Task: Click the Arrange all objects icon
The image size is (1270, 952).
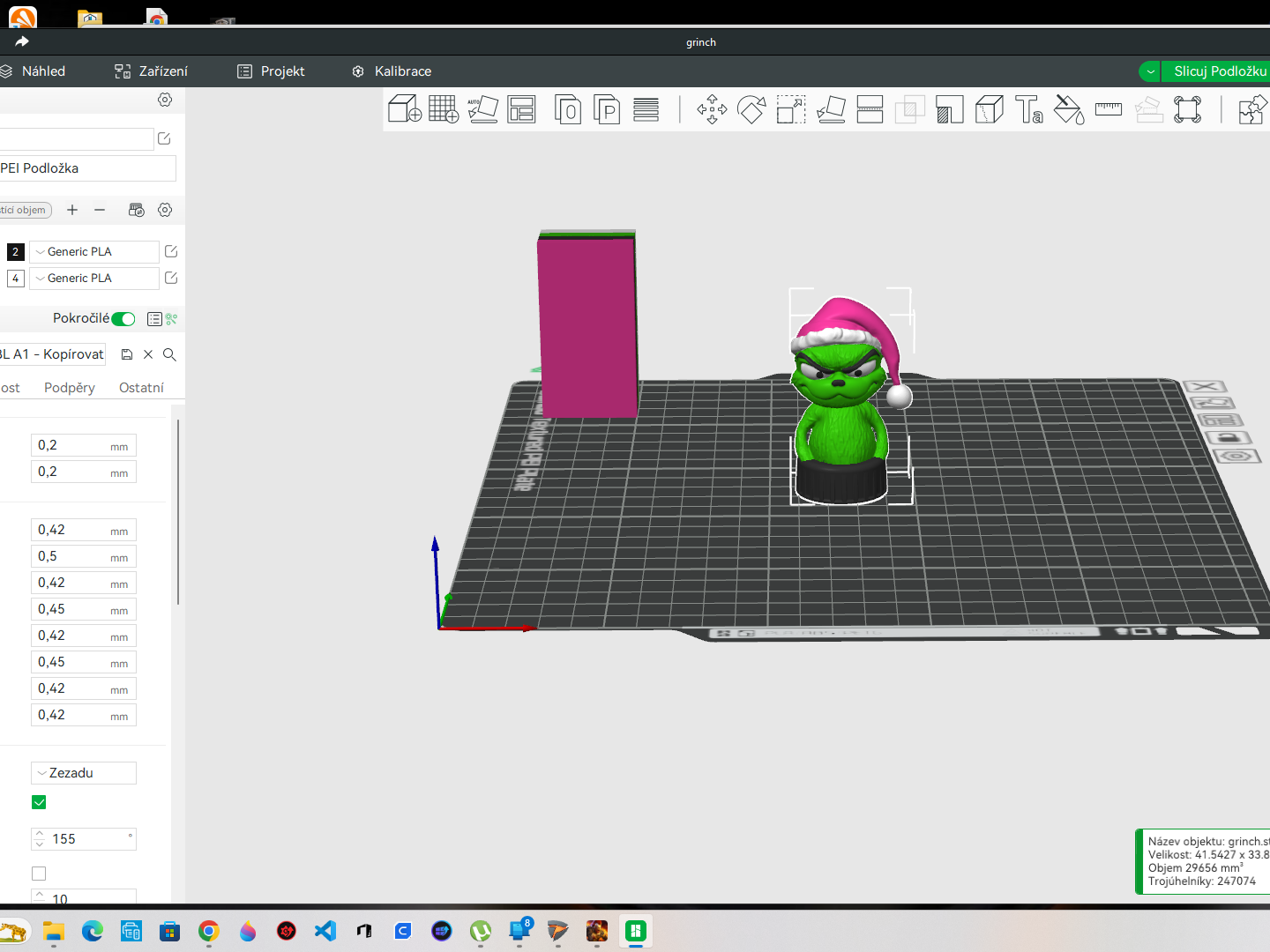Action: click(522, 109)
